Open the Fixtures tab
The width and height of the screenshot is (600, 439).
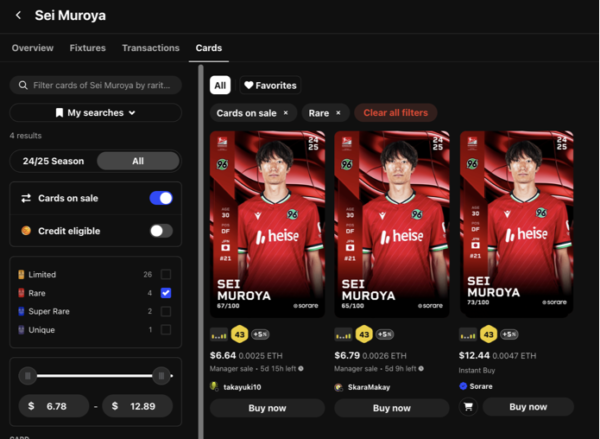point(88,48)
